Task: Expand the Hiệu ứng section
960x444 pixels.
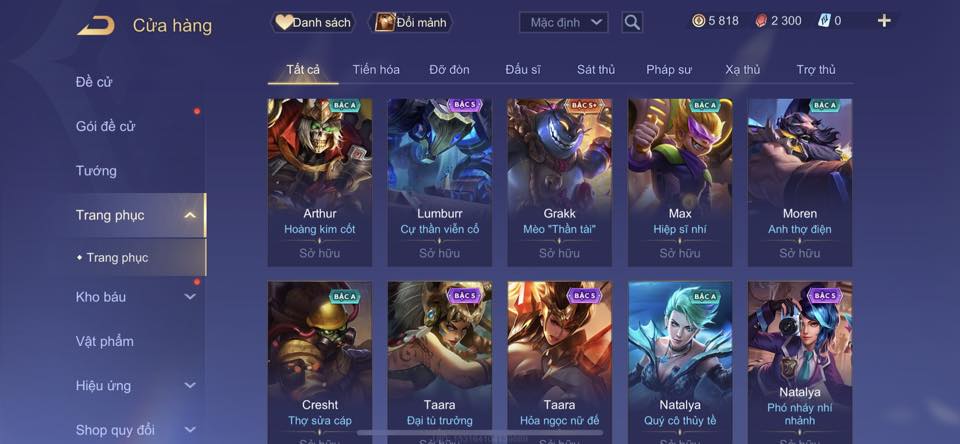Action: pyautogui.click(x=190, y=385)
